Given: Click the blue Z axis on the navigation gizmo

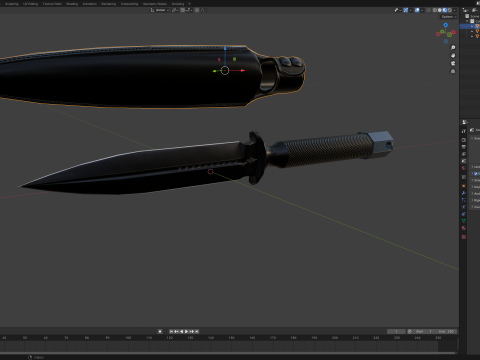Looking at the screenshot, I should 446,25.
